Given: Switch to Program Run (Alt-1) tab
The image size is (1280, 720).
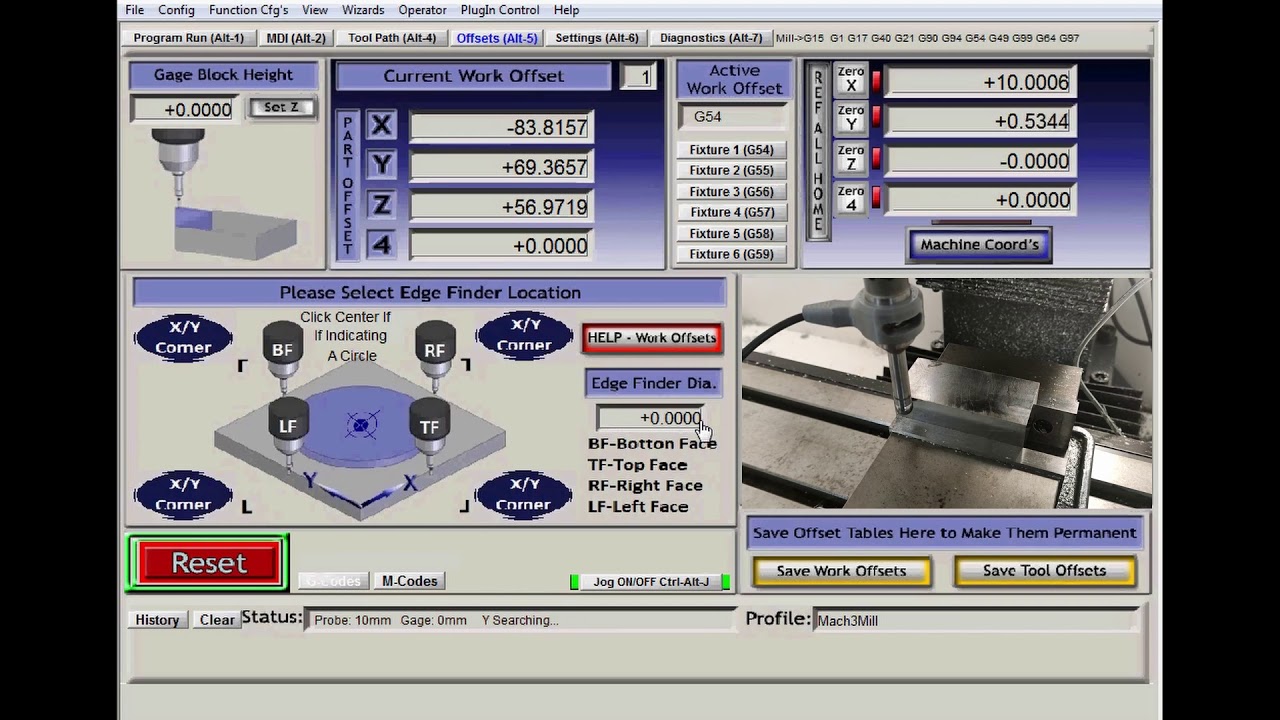Looking at the screenshot, I should tap(189, 38).
